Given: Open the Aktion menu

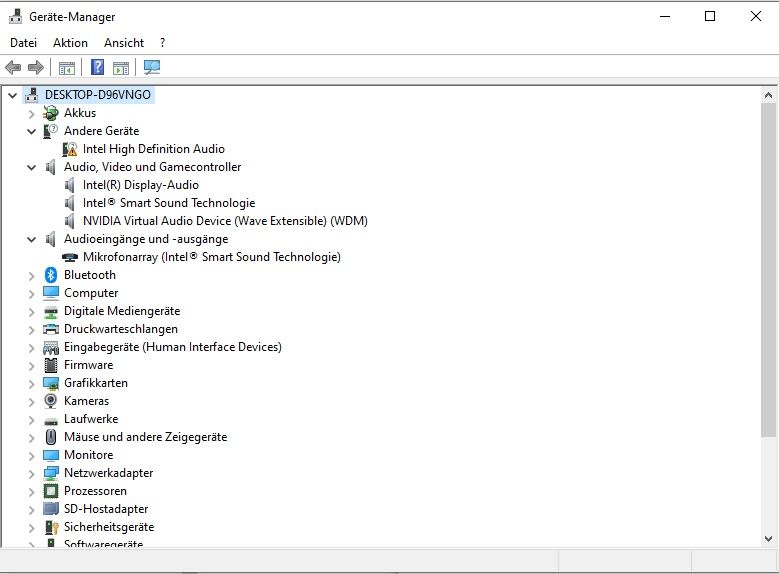Looking at the screenshot, I should pyautogui.click(x=70, y=43).
